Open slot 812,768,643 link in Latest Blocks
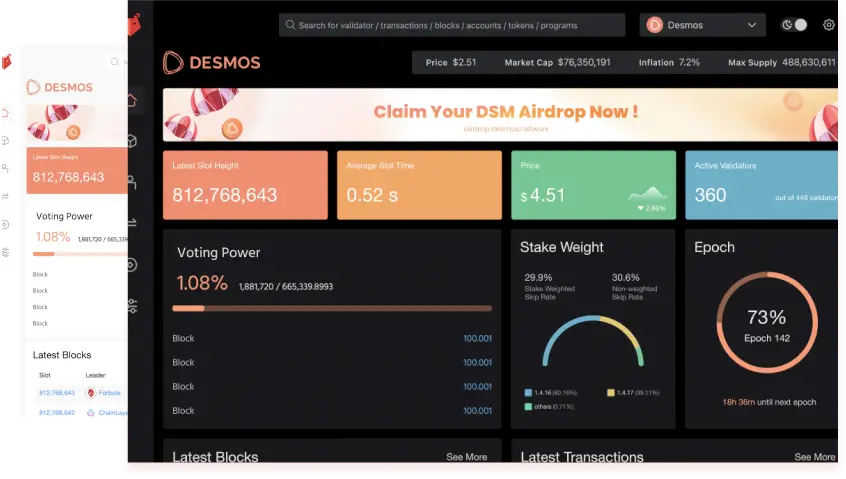 pos(57,393)
